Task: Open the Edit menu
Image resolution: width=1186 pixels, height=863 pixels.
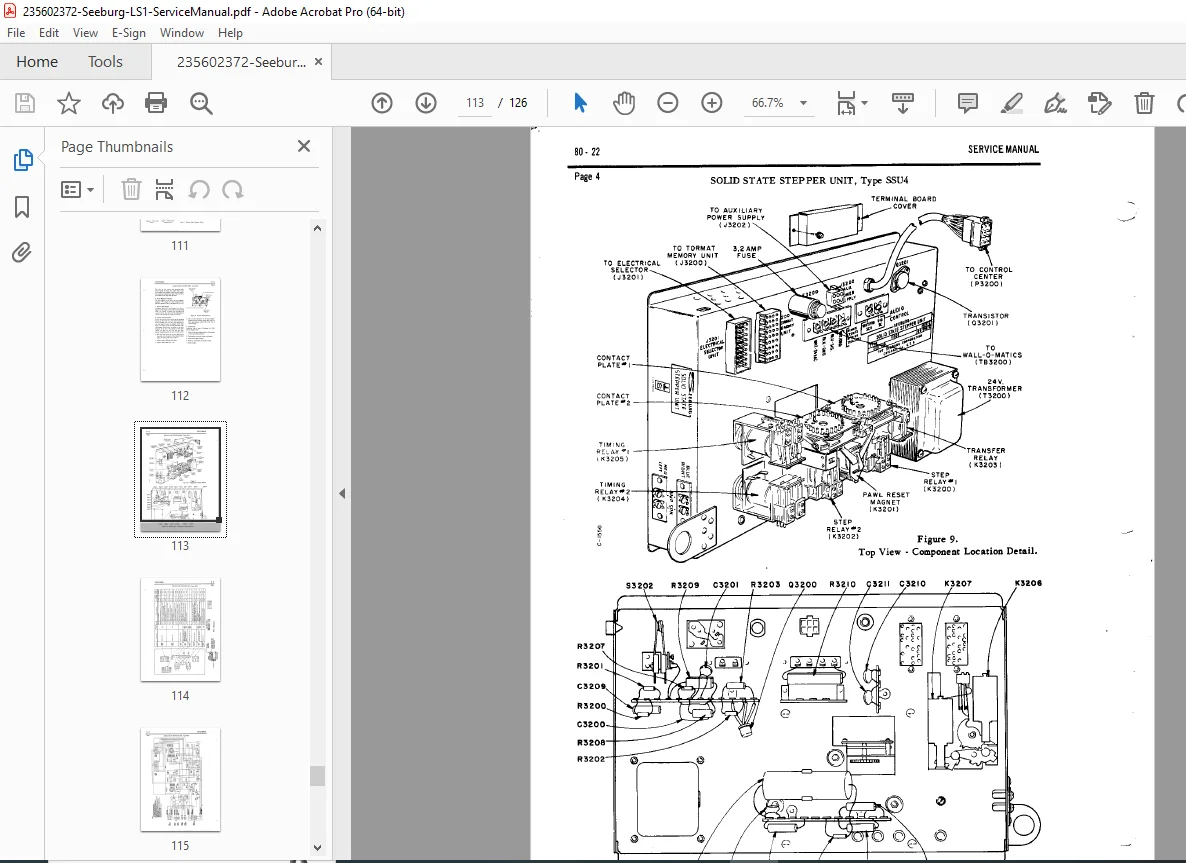Action: (49, 33)
